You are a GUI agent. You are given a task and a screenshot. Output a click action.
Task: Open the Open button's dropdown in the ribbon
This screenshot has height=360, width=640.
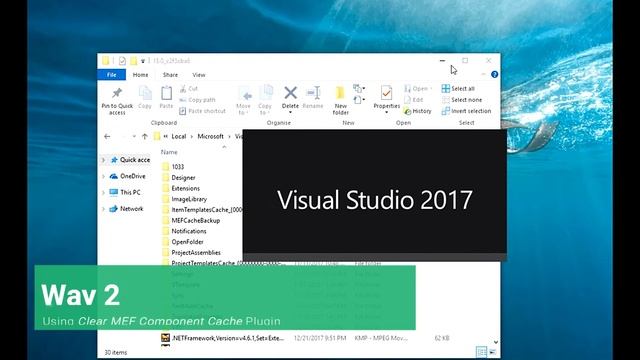[x=431, y=89]
